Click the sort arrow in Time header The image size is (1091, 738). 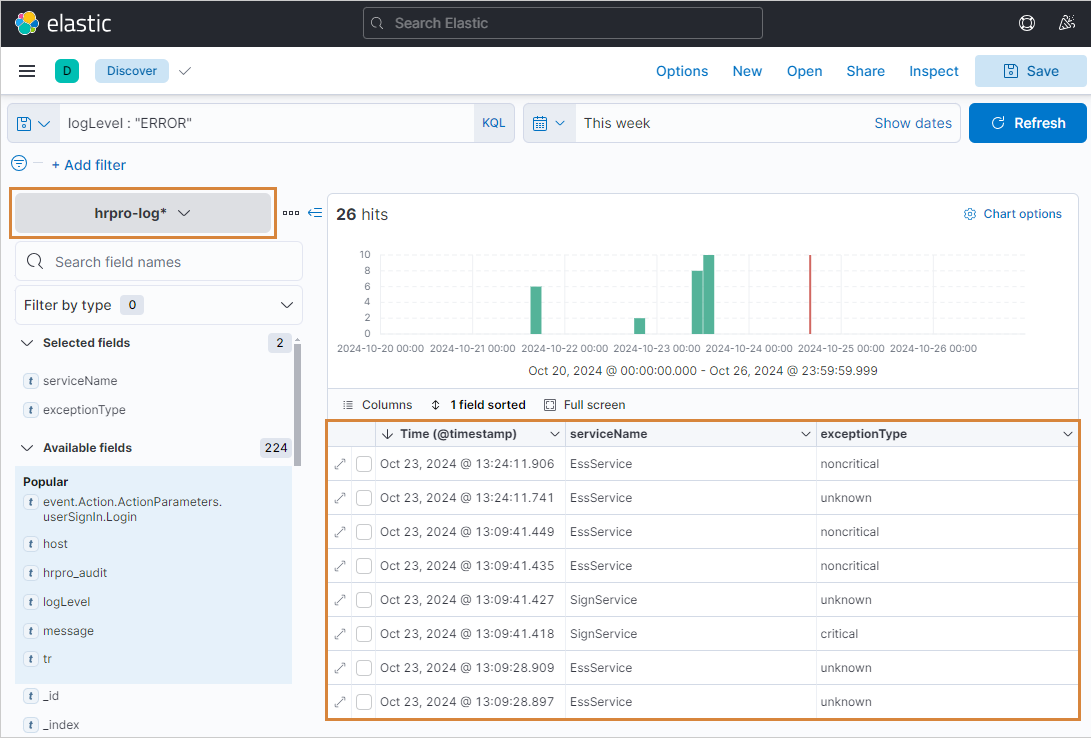(x=388, y=434)
